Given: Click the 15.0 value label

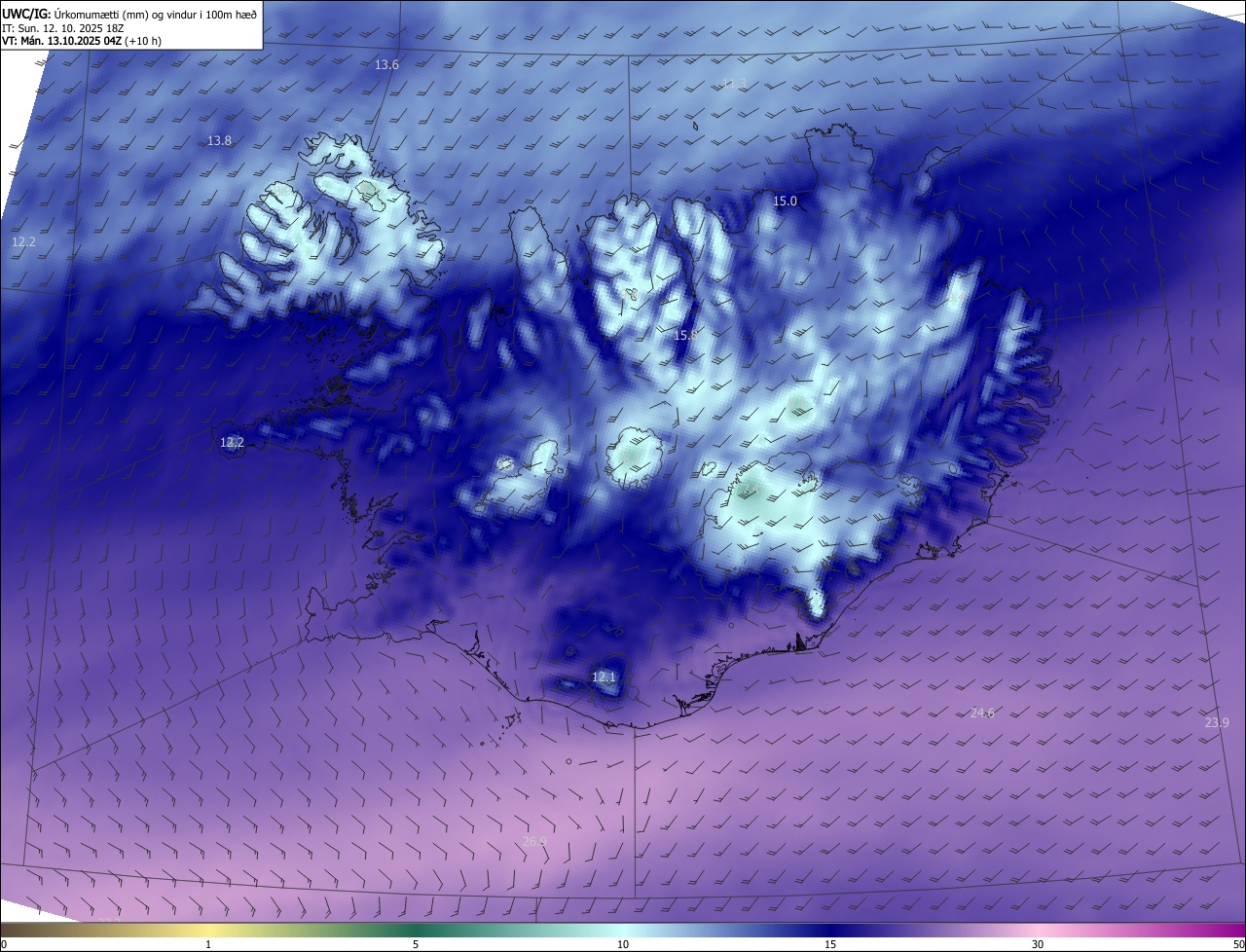Looking at the screenshot, I should coord(785,201).
